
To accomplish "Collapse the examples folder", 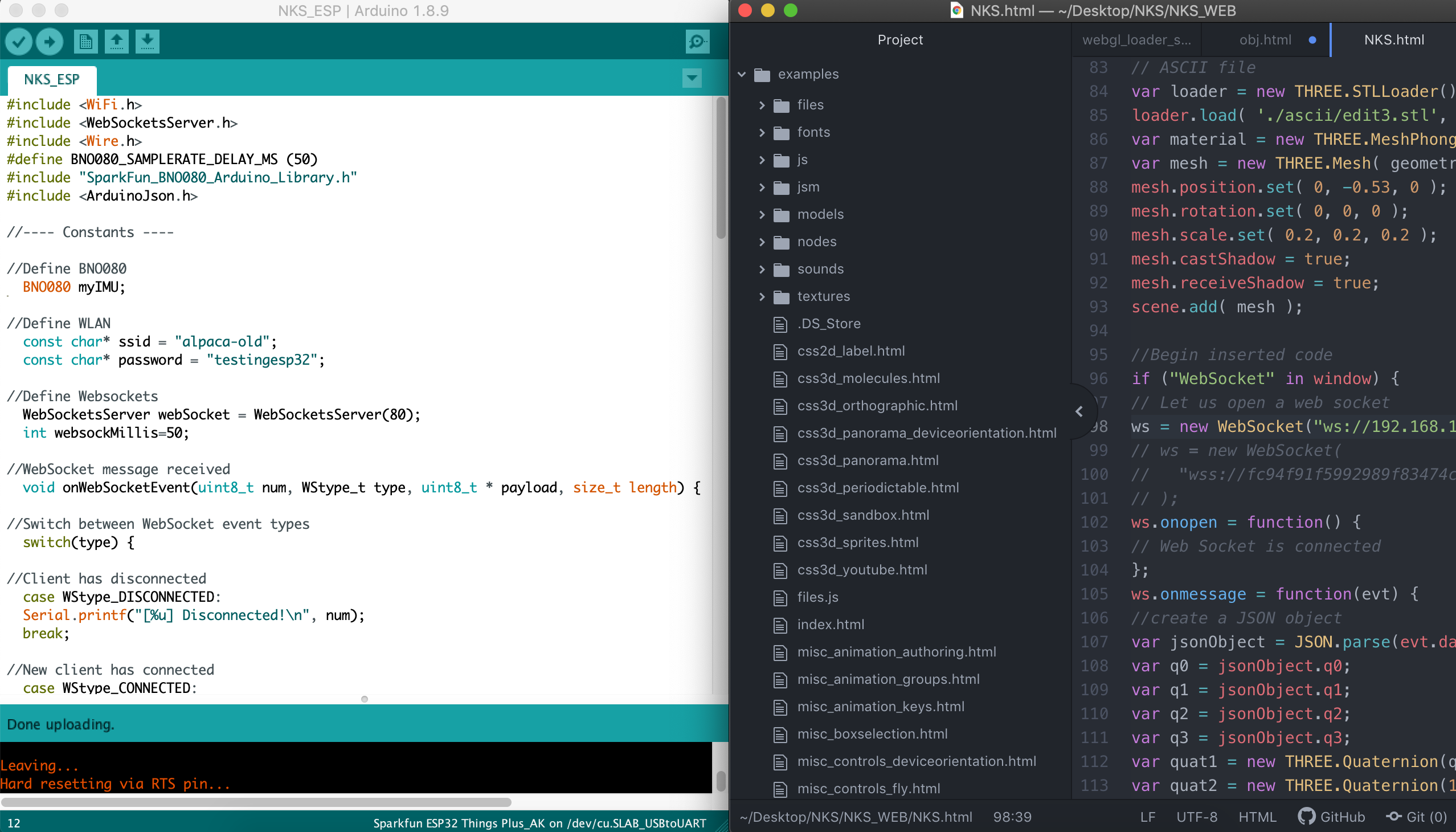I will coord(742,74).
